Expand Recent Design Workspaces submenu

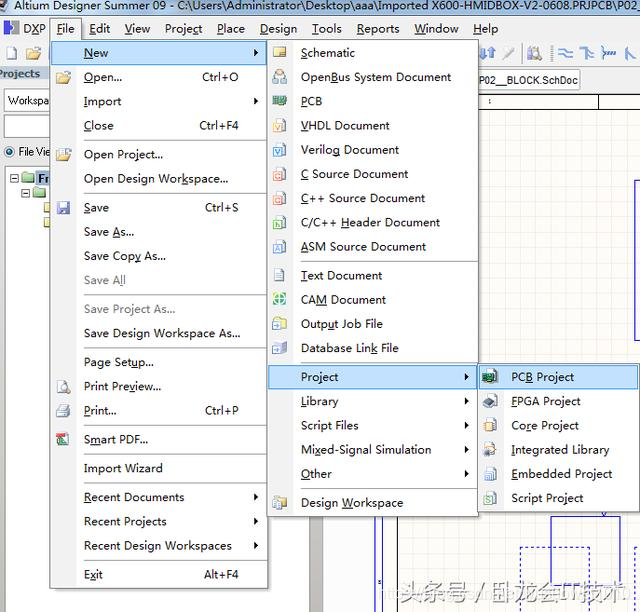[159, 545]
